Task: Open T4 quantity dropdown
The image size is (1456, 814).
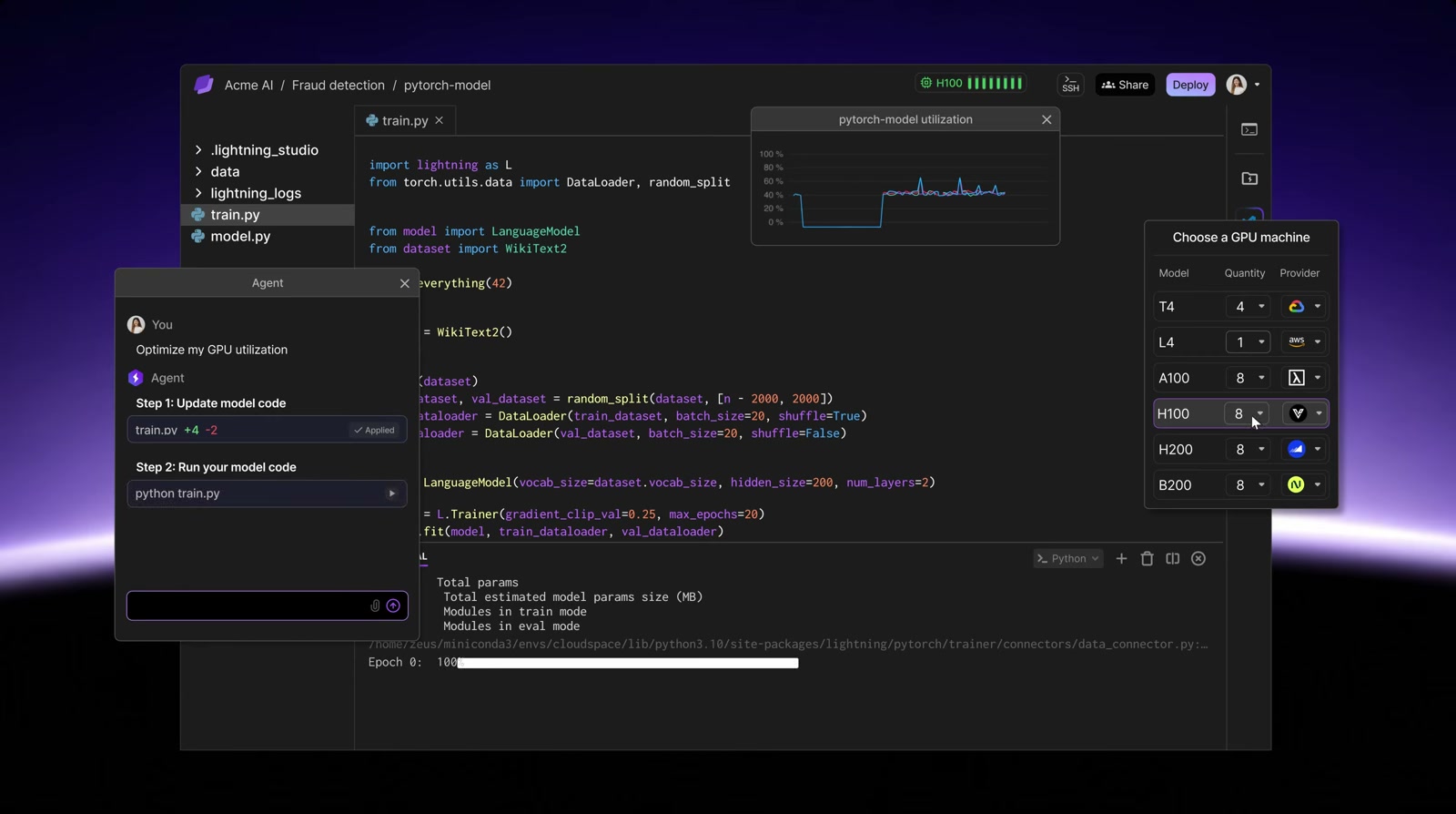Action: 1247,307
